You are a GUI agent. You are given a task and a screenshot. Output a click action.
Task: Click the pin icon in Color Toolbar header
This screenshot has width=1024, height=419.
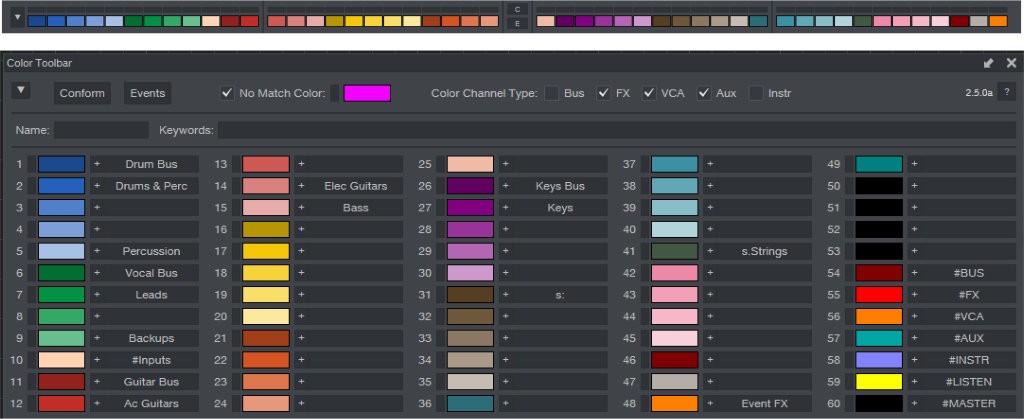(x=989, y=63)
